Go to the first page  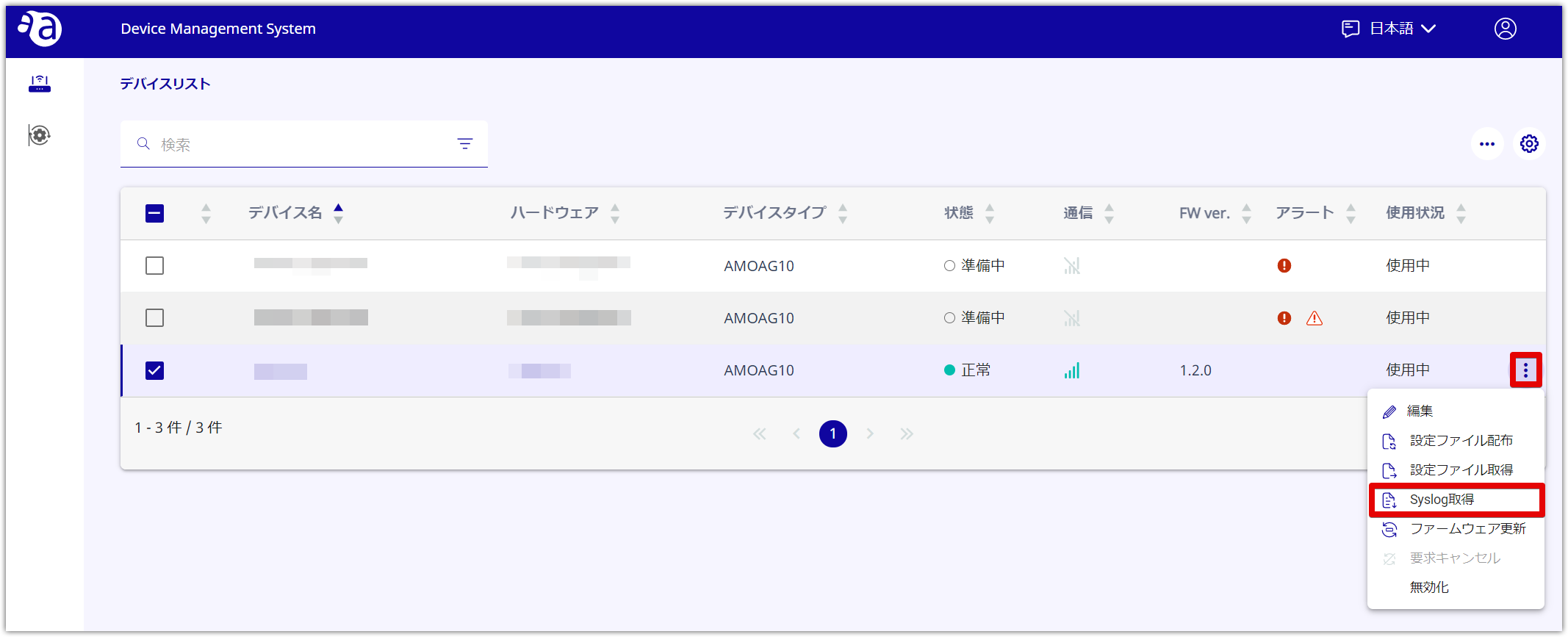click(x=760, y=434)
